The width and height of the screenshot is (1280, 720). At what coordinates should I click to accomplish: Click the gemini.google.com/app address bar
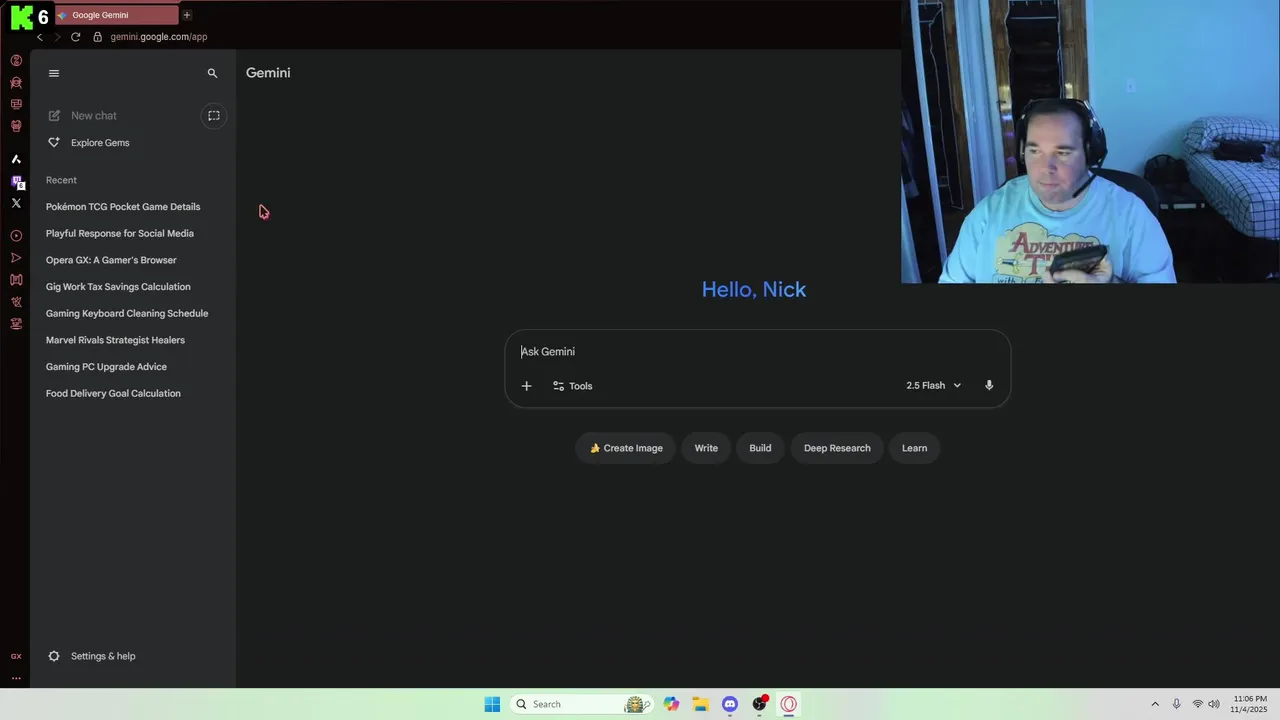click(x=159, y=37)
